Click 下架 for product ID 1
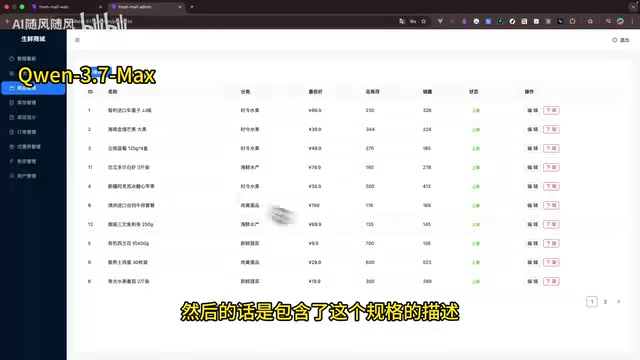 point(551,111)
